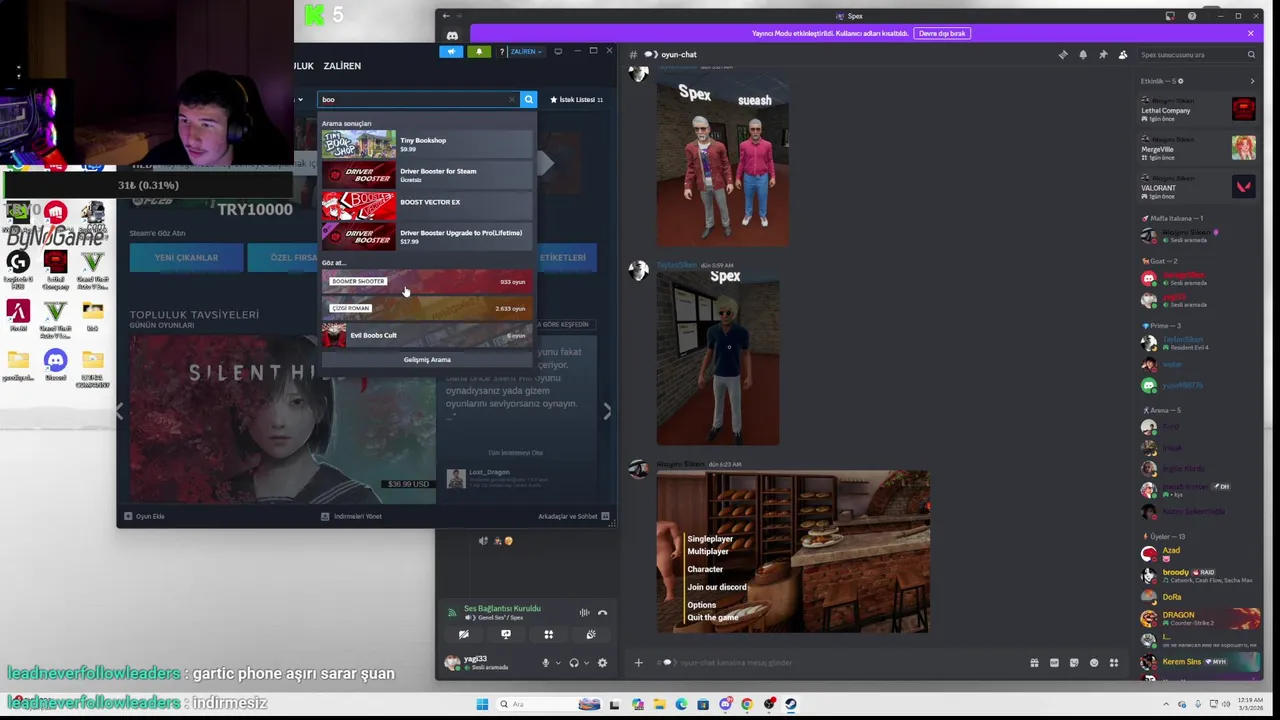Image resolution: width=1280 pixels, height=720 pixels.
Task: Go back with Discord title bar arrow
Action: (x=446, y=16)
